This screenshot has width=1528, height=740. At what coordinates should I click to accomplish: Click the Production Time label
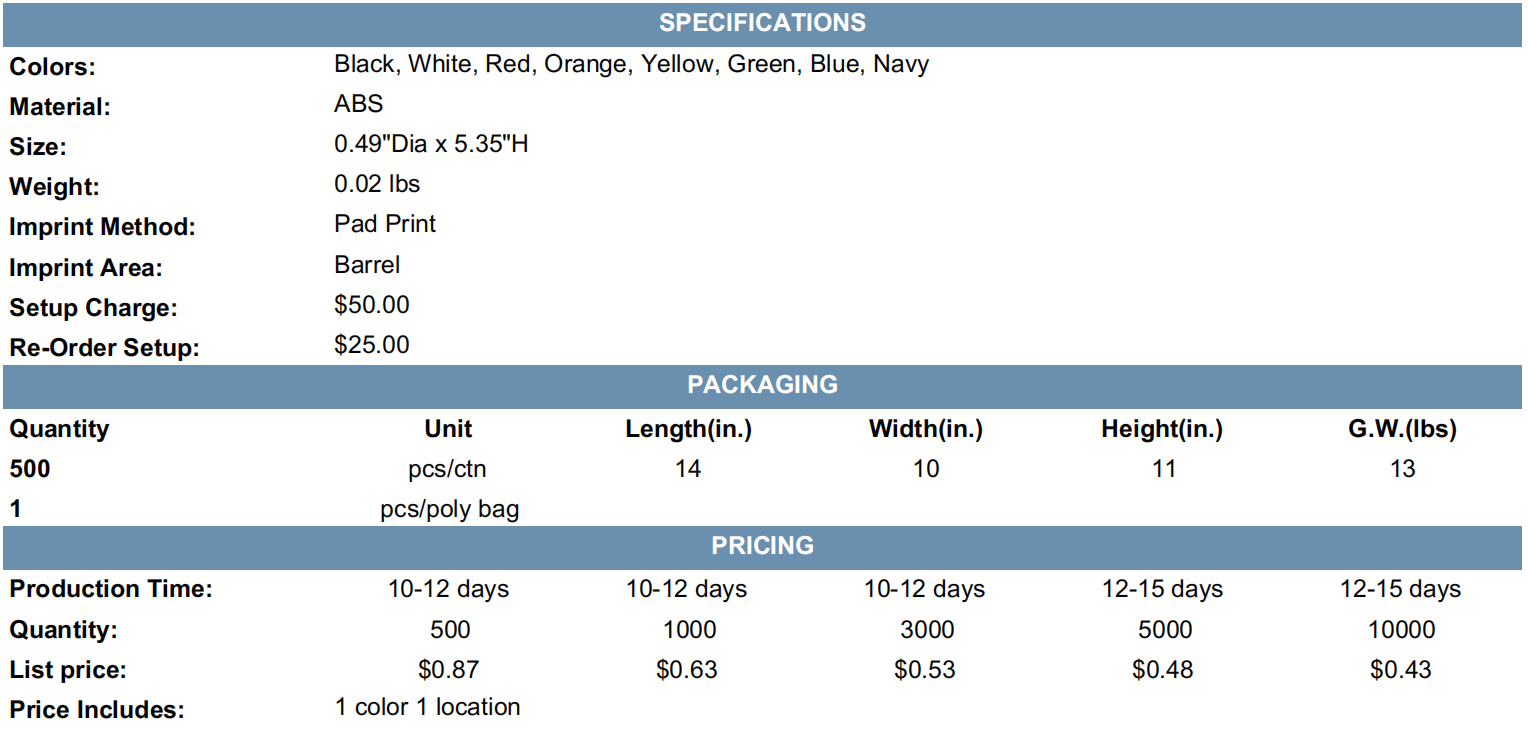tap(111, 589)
